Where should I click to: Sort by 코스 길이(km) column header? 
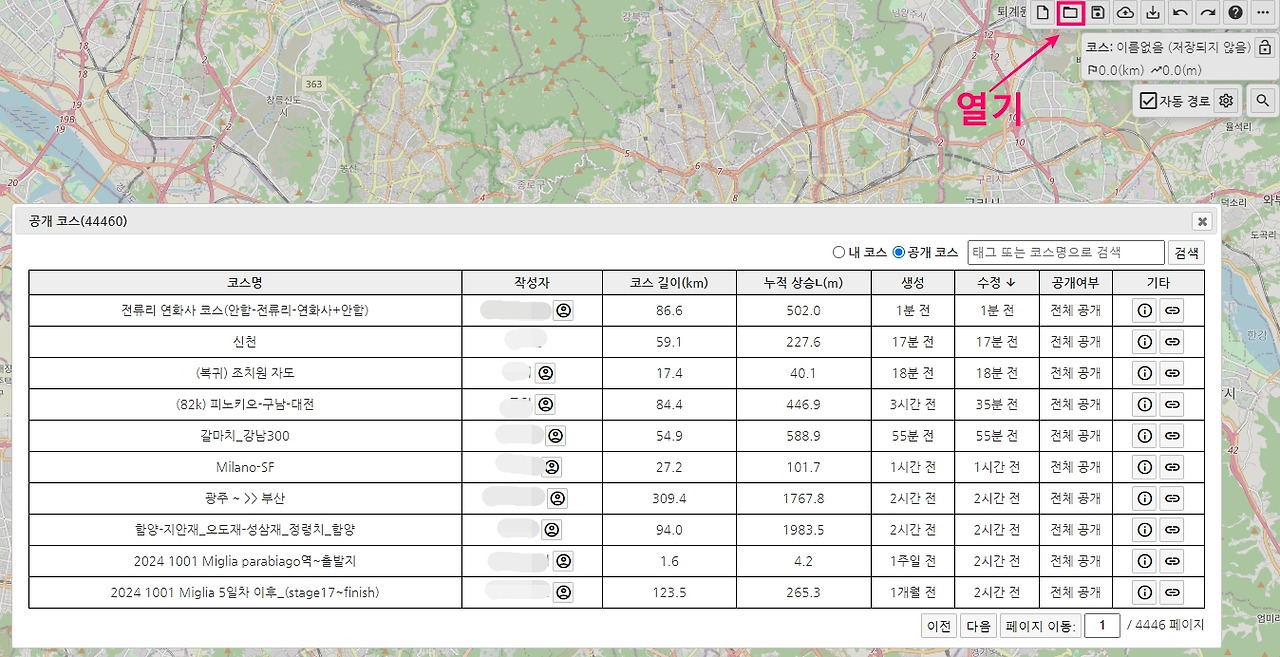click(x=670, y=283)
